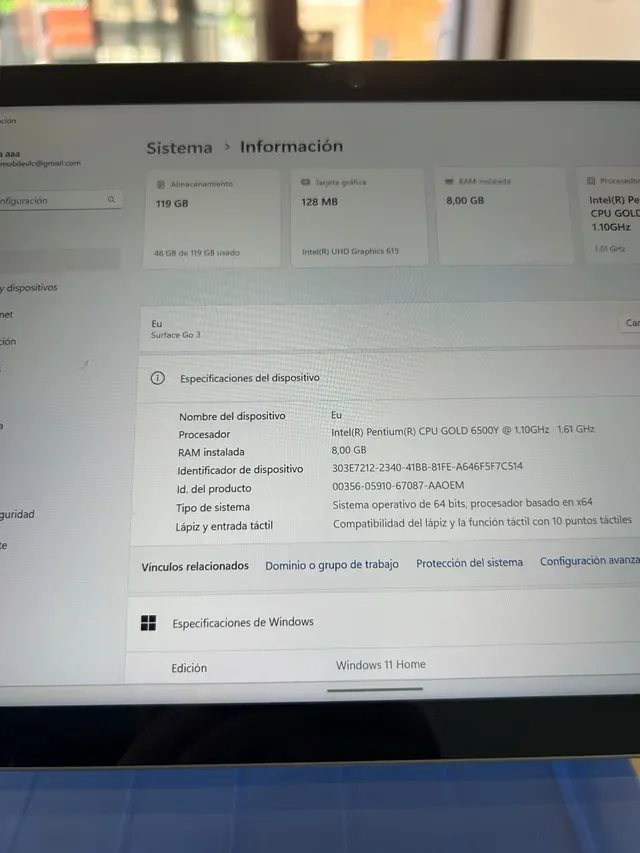Open Configuración avanzada link
The image size is (640, 853).
tap(590, 560)
